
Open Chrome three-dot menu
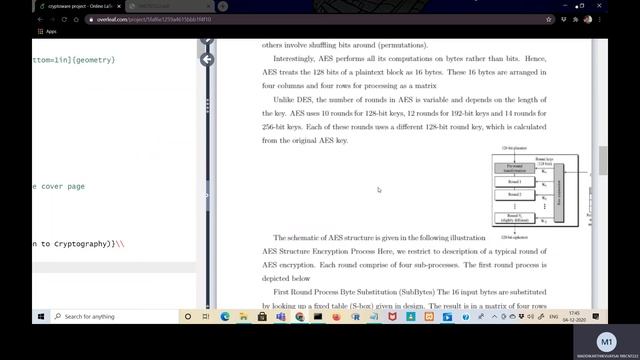click(x=599, y=19)
